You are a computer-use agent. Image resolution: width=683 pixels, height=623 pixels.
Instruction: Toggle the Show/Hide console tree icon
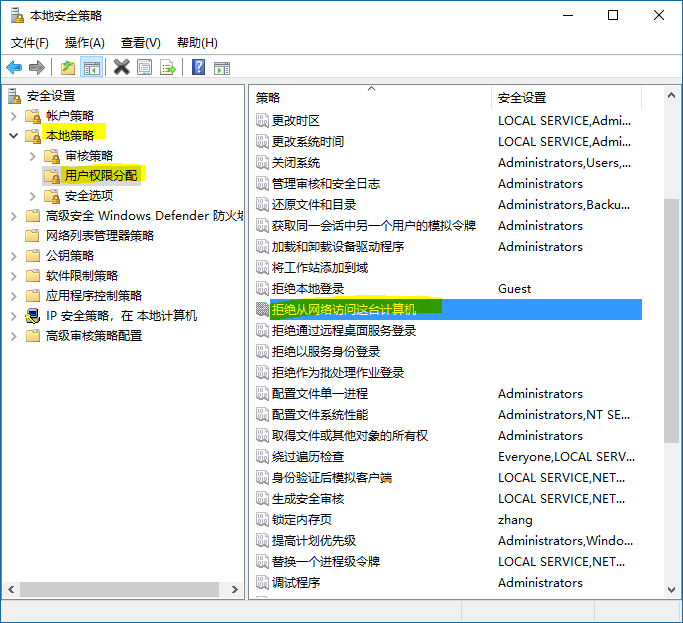[x=92, y=67]
